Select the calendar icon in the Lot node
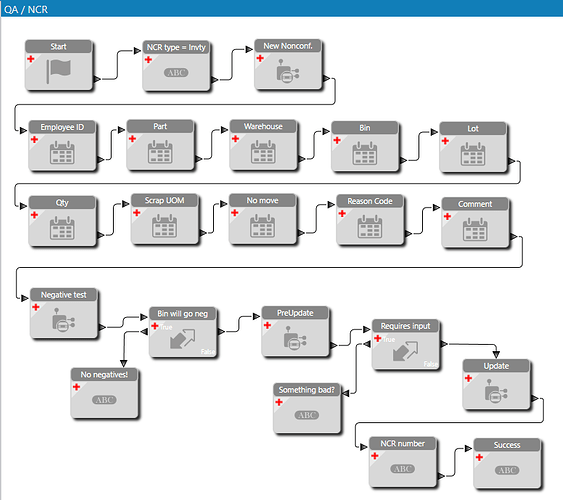The height and width of the screenshot is (500, 563). coord(473,154)
